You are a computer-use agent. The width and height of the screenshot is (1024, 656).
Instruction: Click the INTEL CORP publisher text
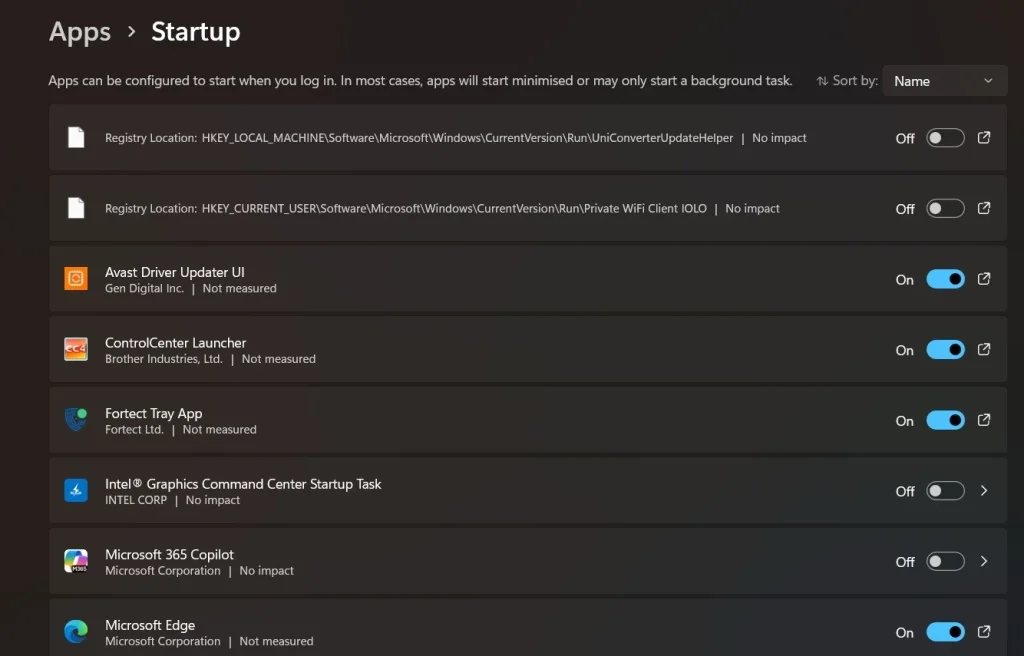tap(136, 500)
